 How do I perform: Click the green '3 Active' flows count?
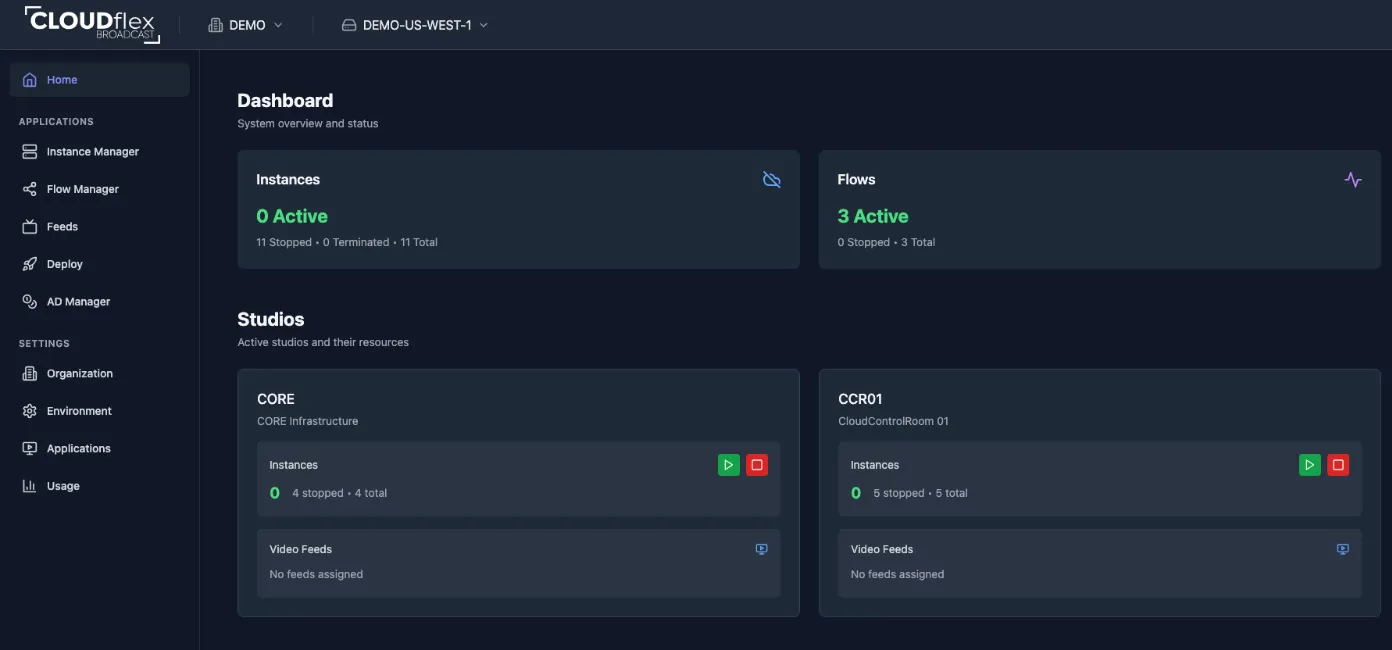point(873,216)
